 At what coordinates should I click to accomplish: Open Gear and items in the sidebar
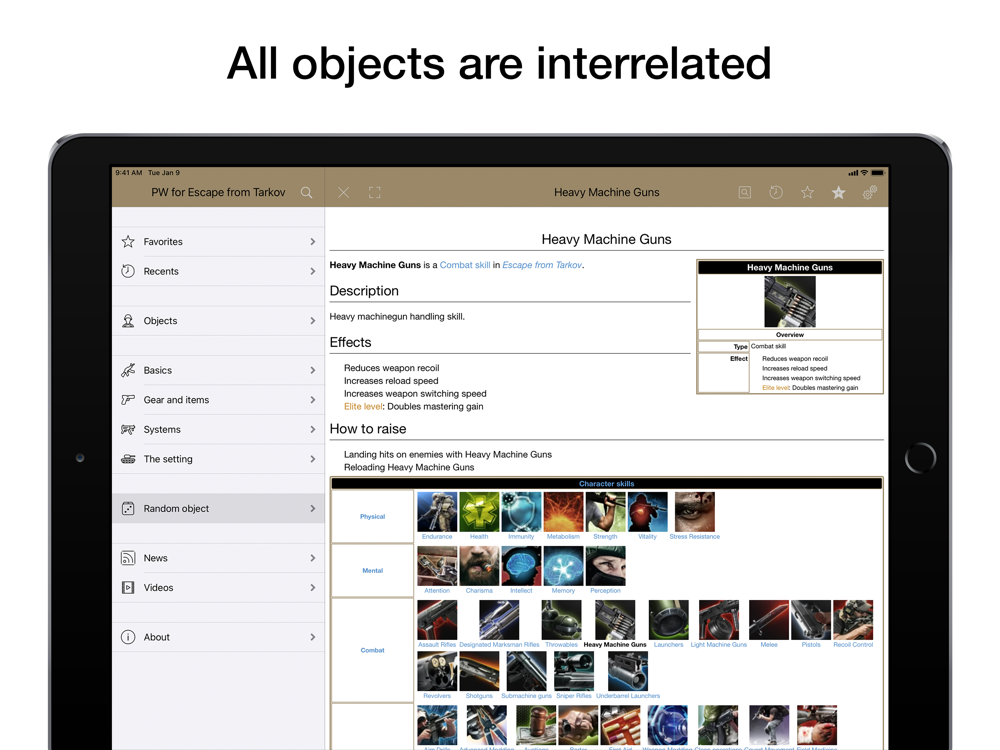218,400
